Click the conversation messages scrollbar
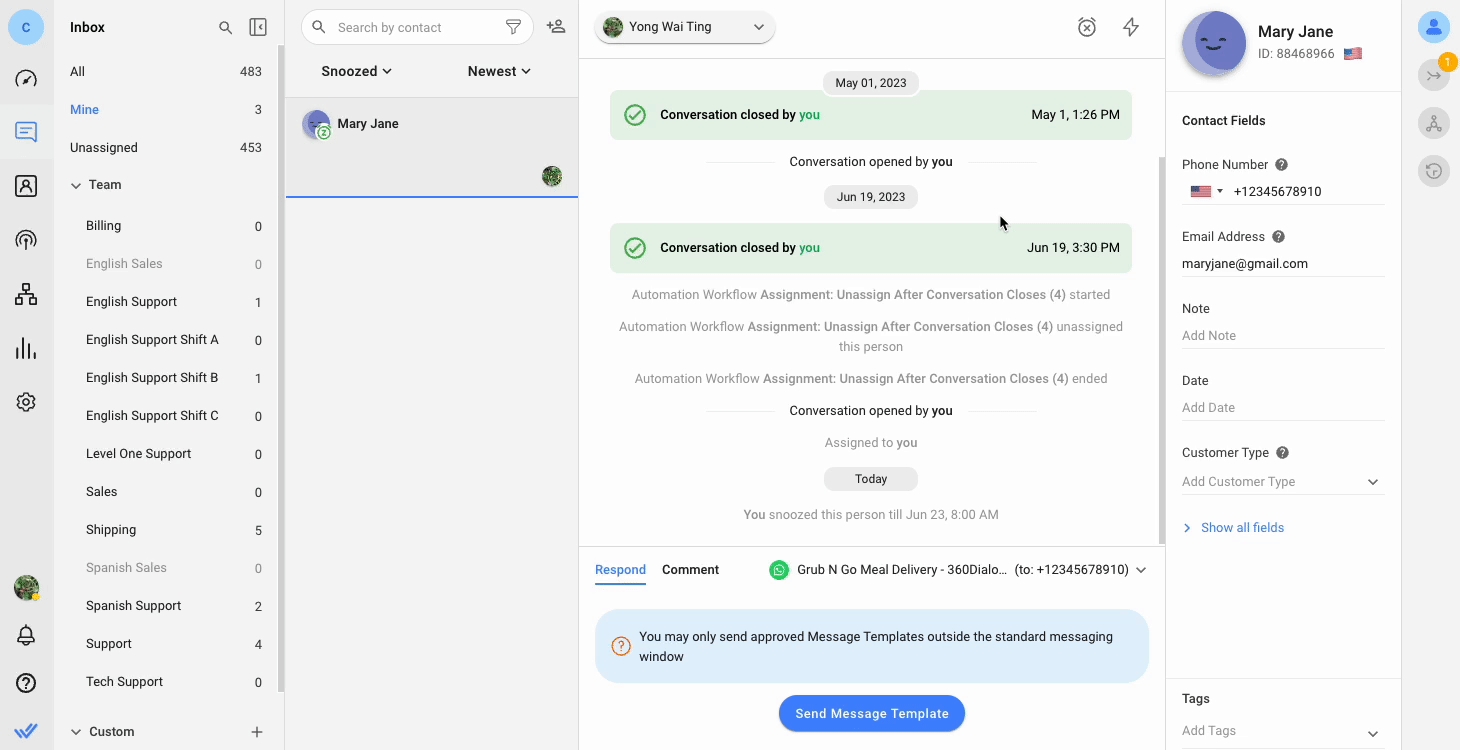Viewport: 1460px width, 750px height. click(x=1161, y=350)
